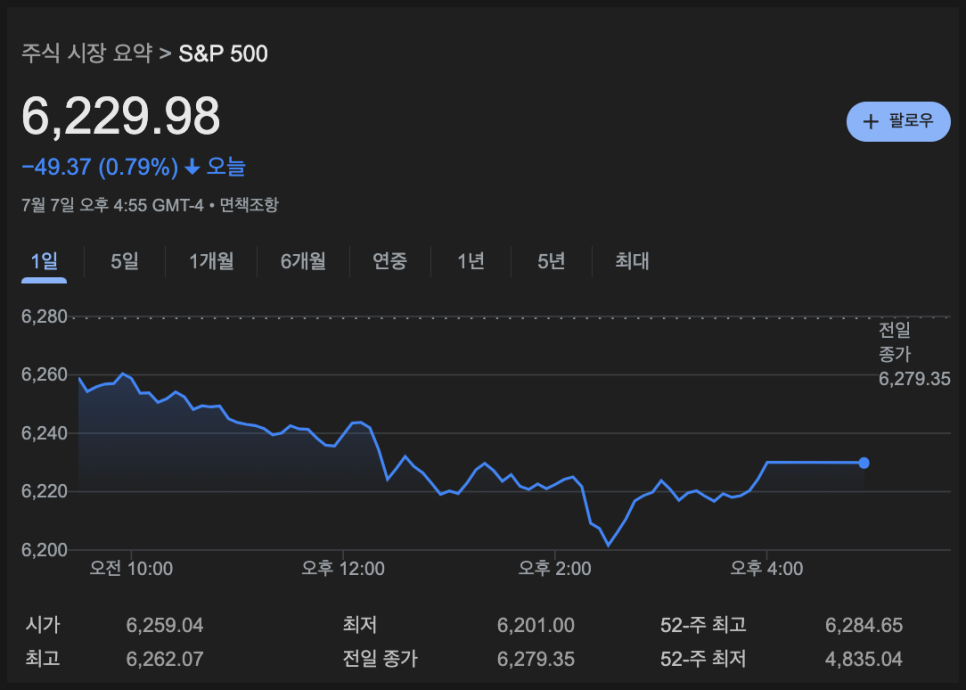
Task: Open the 면책조항 disclaimer link
Action: tap(250, 205)
